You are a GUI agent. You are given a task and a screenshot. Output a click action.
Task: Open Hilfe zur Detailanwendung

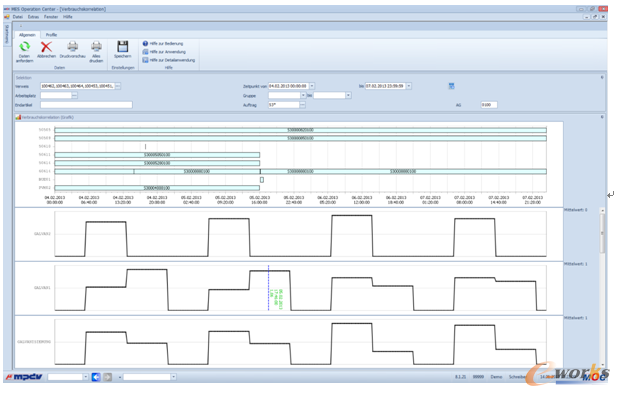[169, 60]
